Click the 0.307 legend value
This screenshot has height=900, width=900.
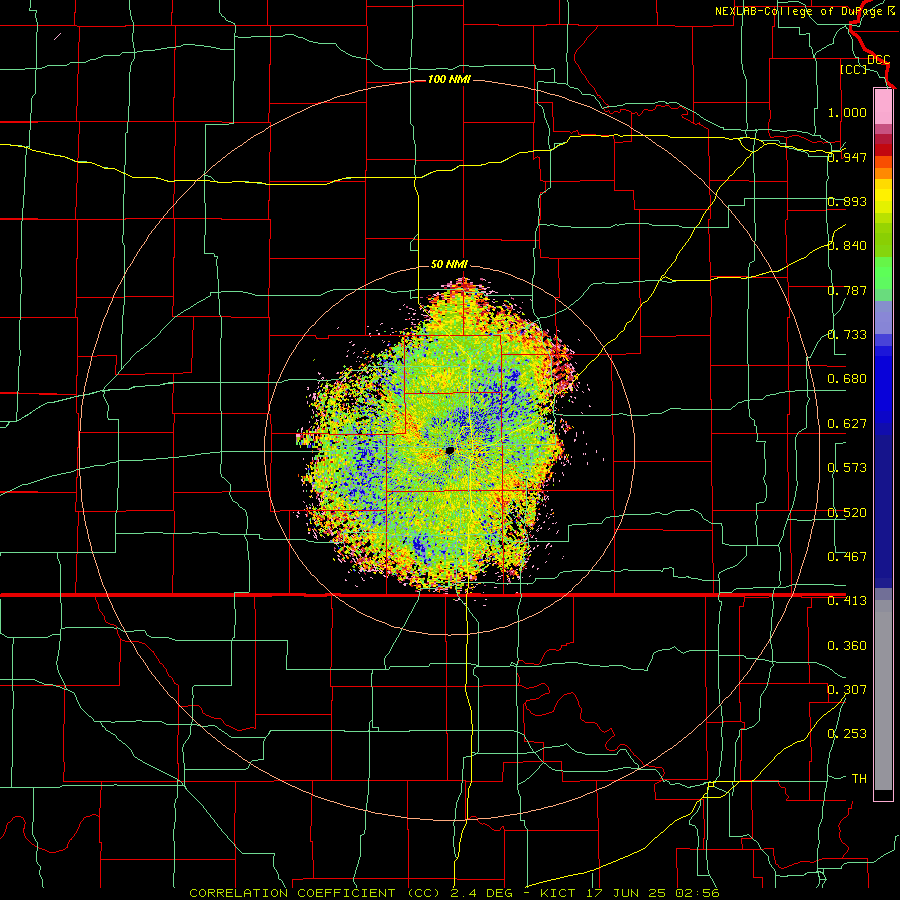pos(847,690)
